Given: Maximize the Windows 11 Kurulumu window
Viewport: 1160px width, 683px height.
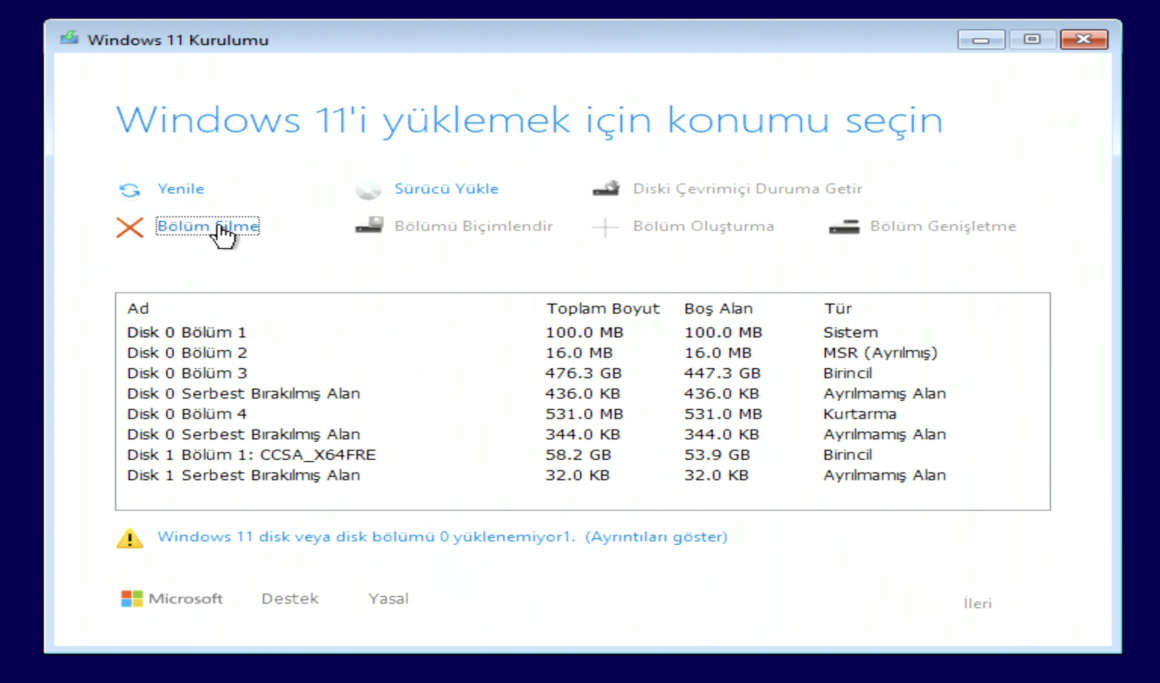Looking at the screenshot, I should (x=1032, y=39).
